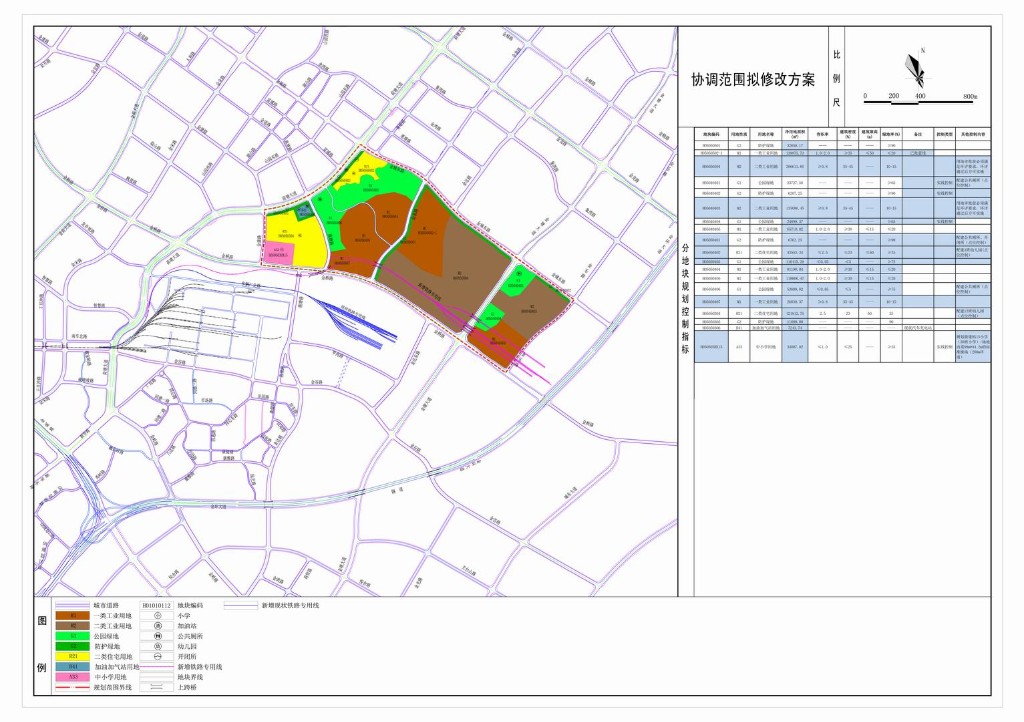Click the 协调范围拟修改方案 title text
The height and width of the screenshot is (722, 1024).
click(x=753, y=79)
